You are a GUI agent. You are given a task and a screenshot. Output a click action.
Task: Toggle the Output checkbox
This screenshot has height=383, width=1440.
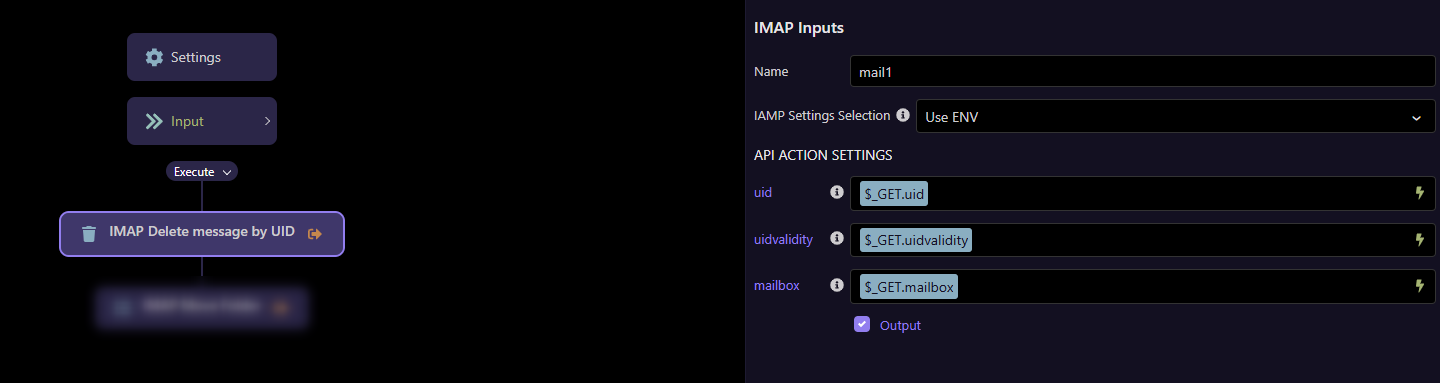862,324
